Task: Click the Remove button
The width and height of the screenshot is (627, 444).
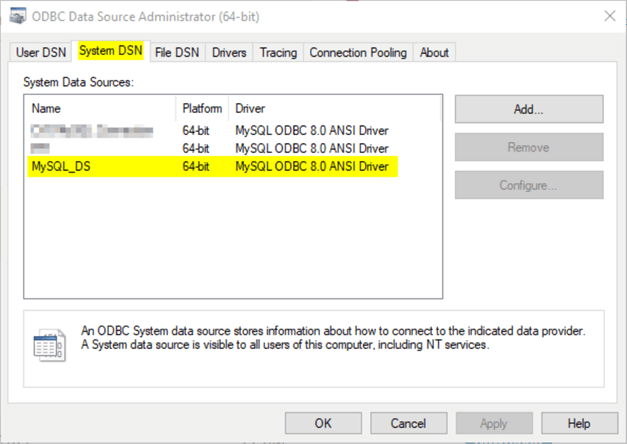Action: [x=529, y=147]
